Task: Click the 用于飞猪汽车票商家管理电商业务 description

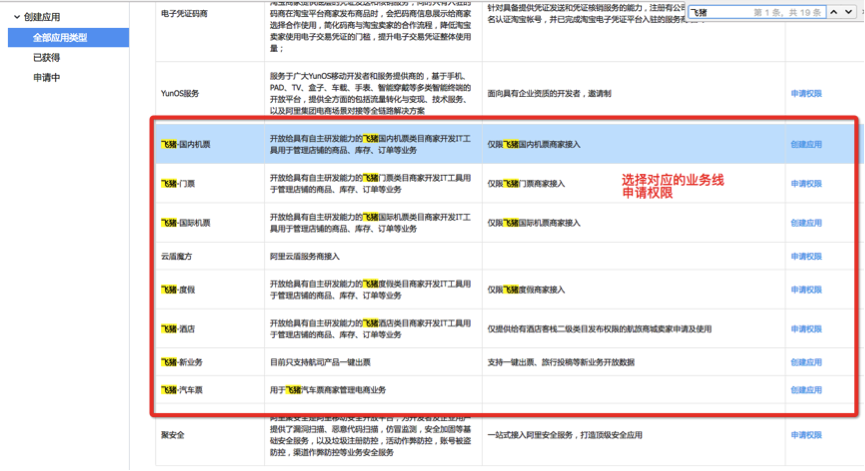Action: point(328,390)
